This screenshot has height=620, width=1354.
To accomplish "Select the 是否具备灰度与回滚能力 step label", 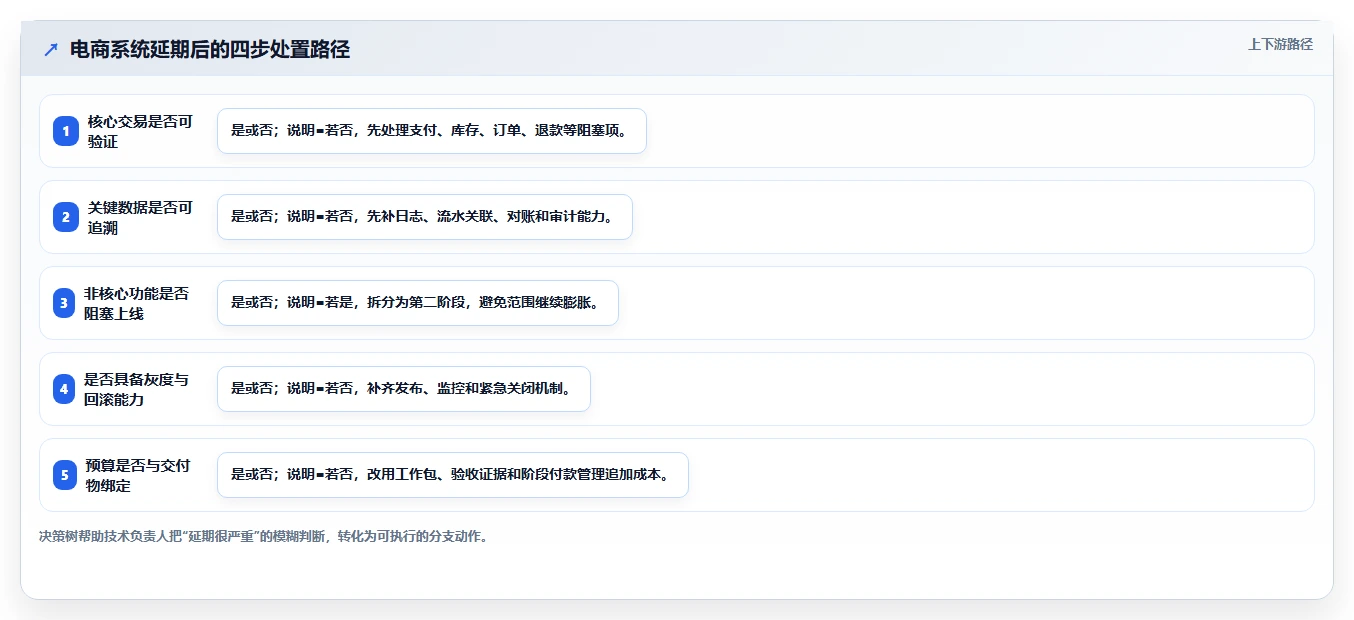I will (x=136, y=389).
